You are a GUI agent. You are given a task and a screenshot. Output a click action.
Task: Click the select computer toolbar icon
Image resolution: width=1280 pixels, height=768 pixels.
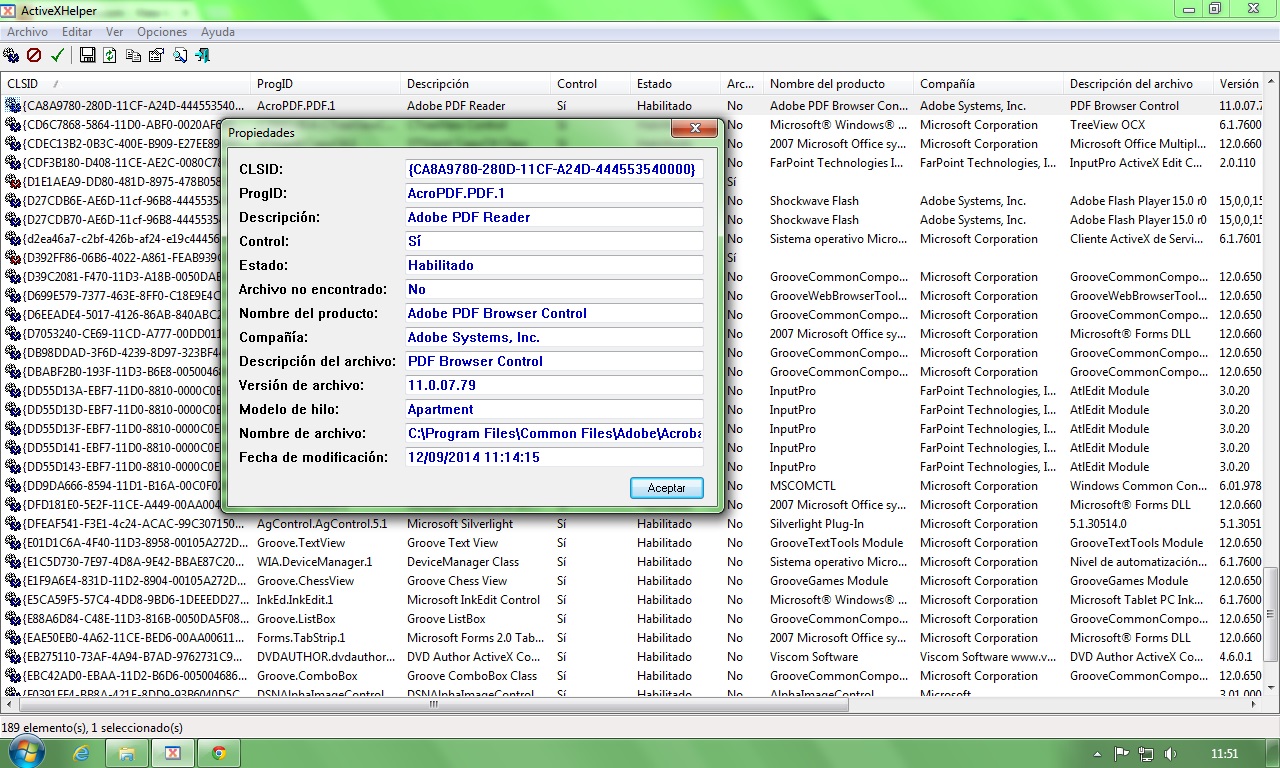[x=11, y=56]
